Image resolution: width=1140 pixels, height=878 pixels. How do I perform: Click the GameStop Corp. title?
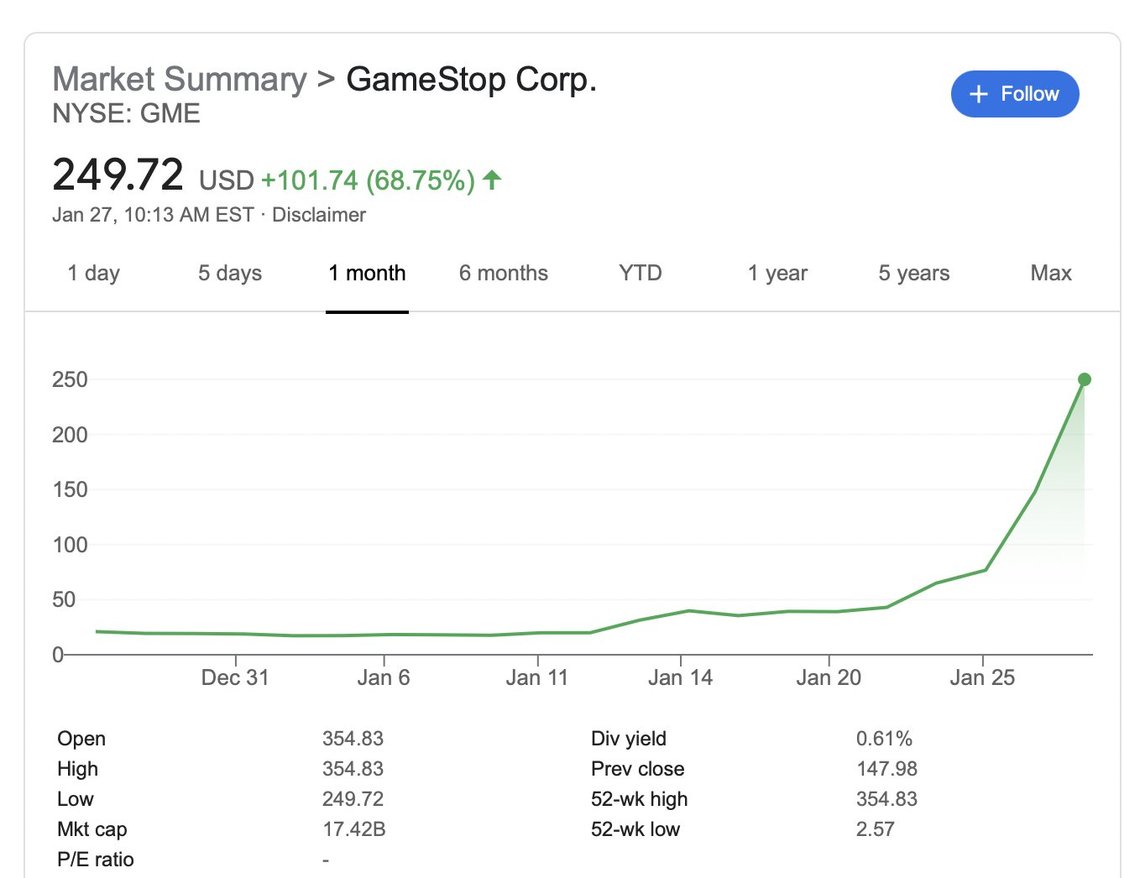[x=471, y=79]
